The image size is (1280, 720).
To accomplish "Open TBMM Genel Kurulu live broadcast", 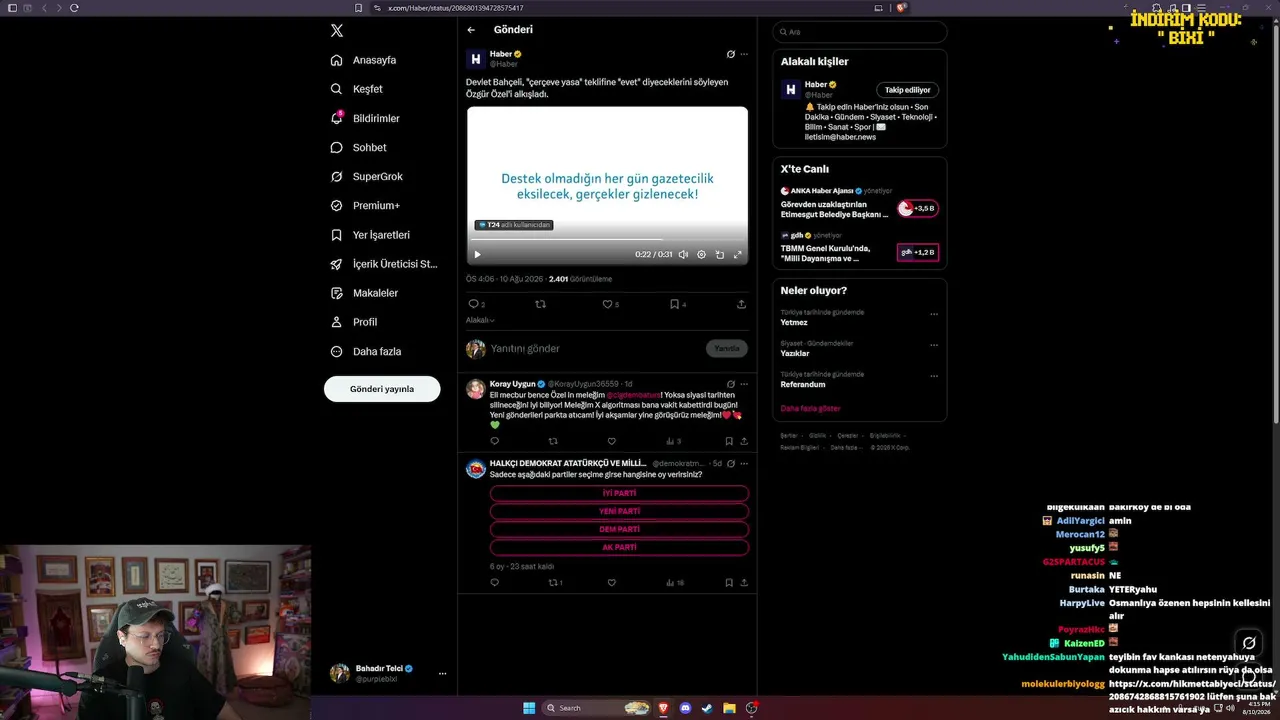I will (859, 248).
